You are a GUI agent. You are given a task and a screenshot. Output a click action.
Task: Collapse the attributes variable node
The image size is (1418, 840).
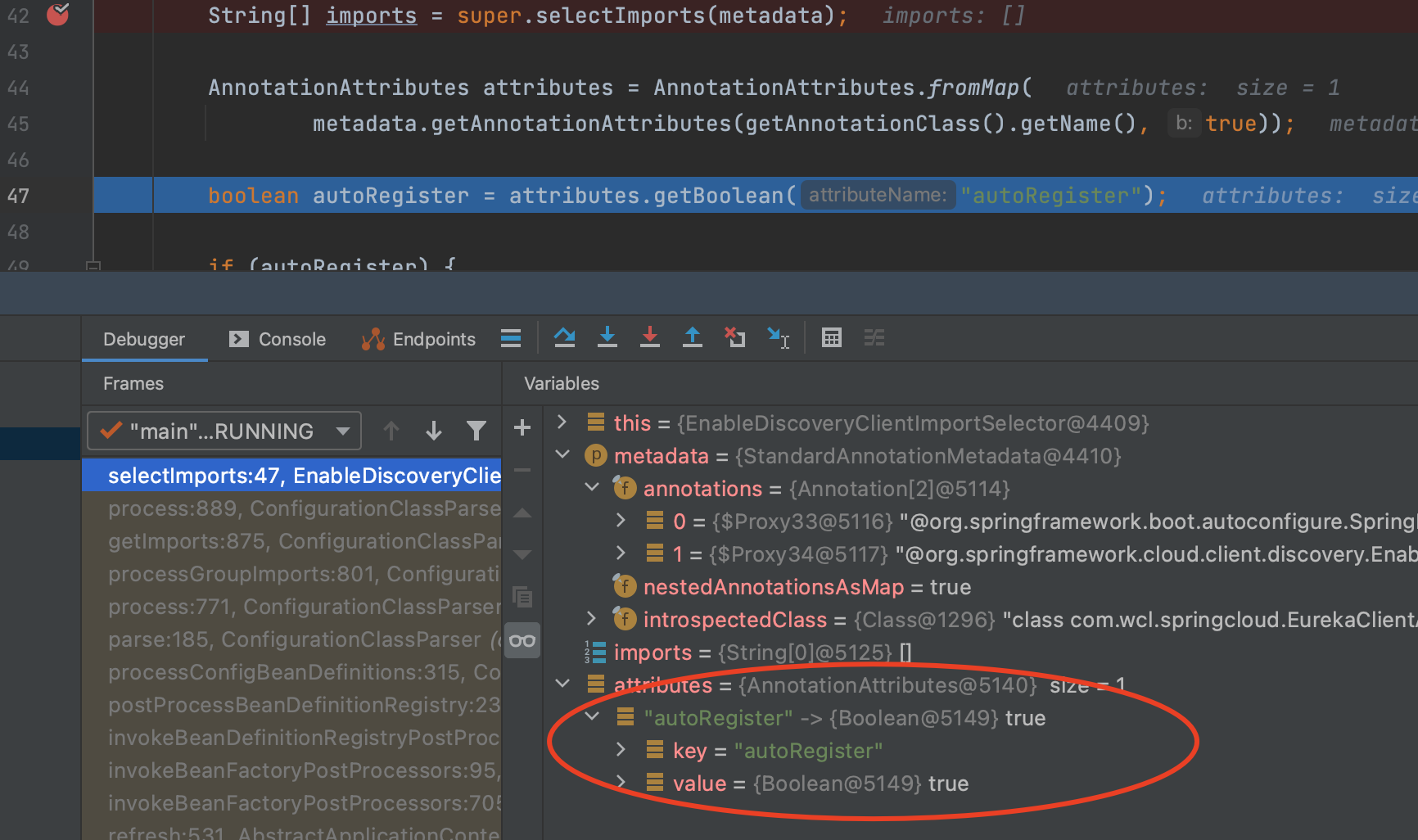(562, 684)
